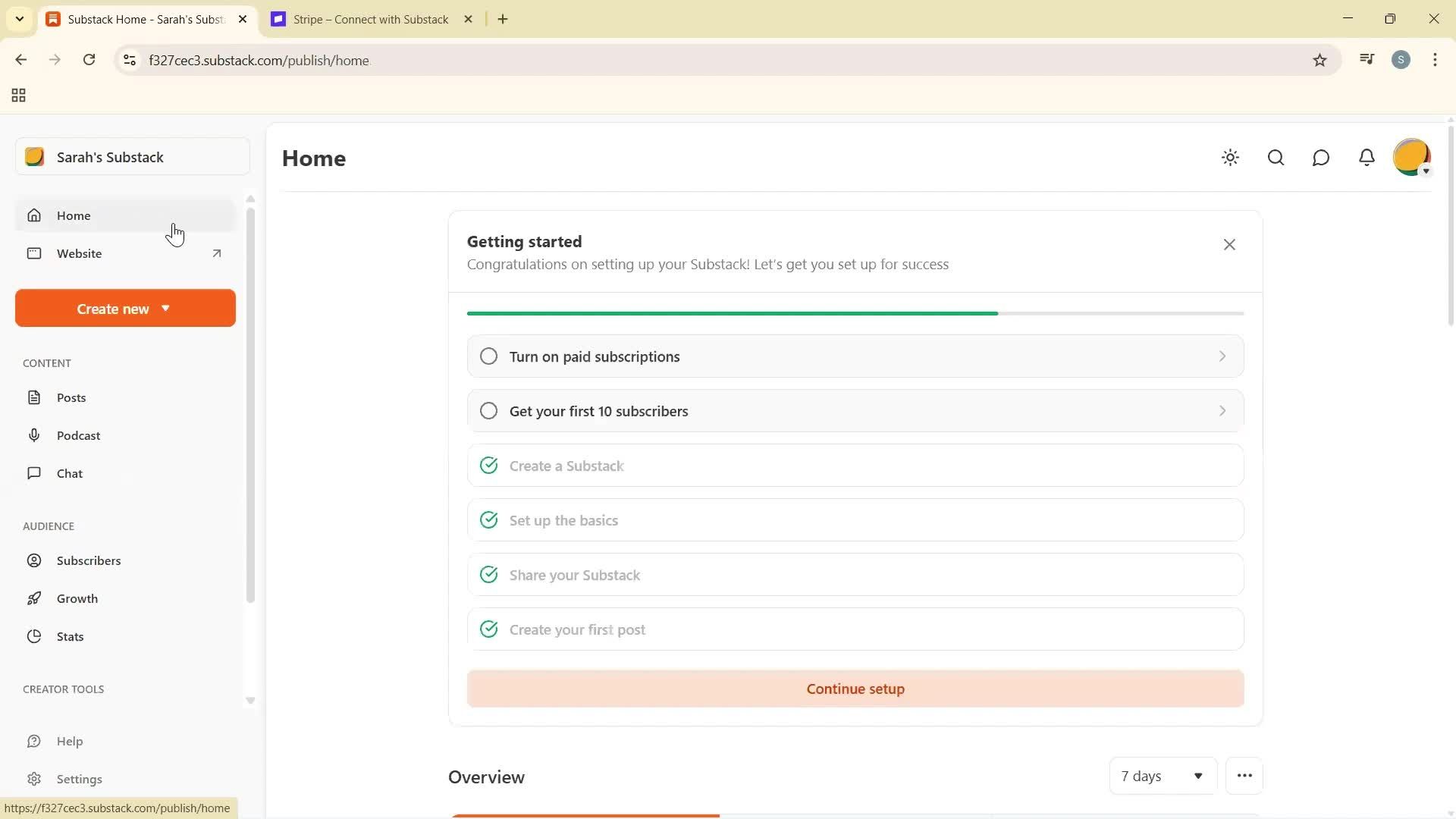Open Settings at the bottom of the sidebar
Viewport: 1456px width, 819px height.
[x=80, y=779]
